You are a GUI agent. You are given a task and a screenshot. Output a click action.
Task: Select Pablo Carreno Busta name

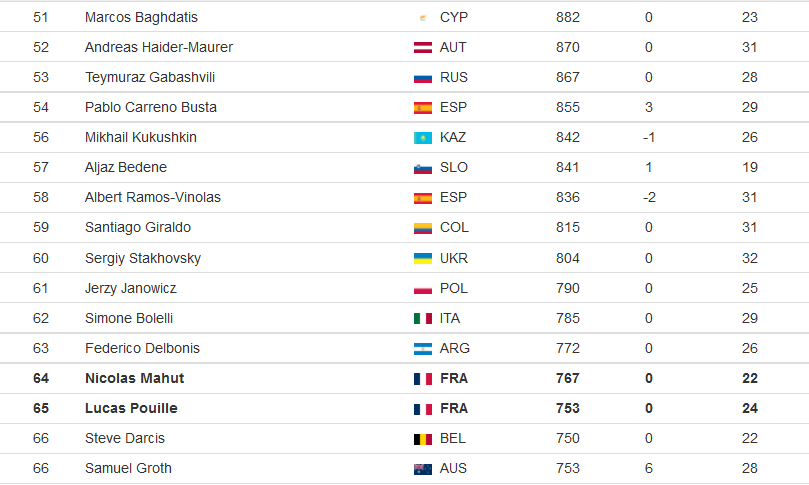click(x=151, y=107)
